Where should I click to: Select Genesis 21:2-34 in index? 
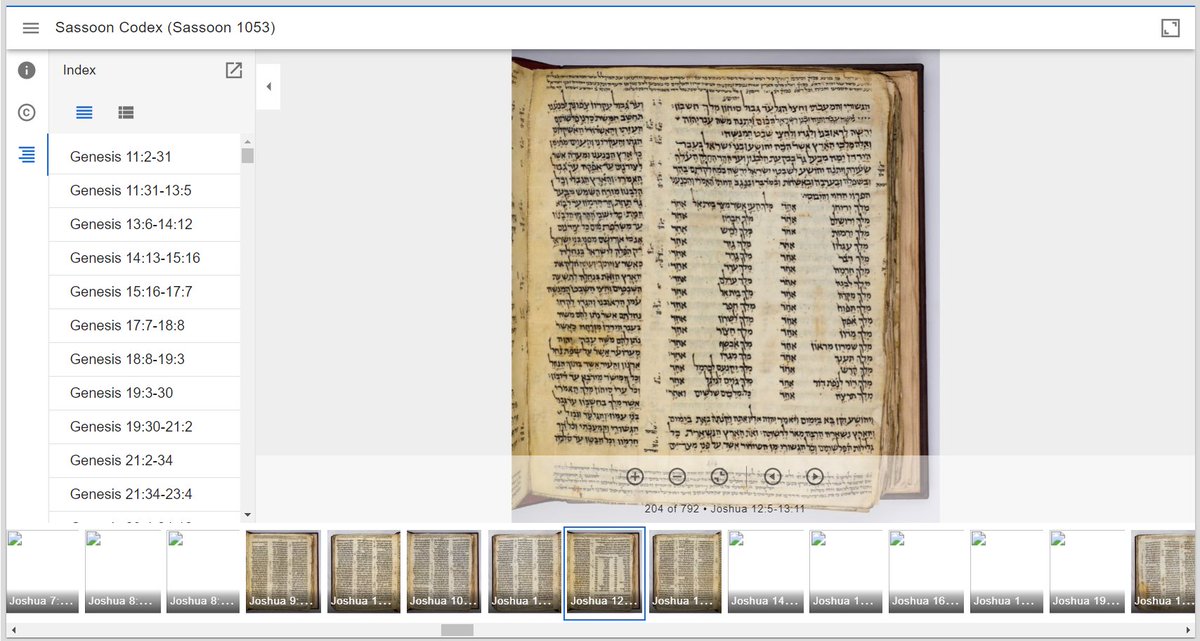pyautogui.click(x=145, y=461)
